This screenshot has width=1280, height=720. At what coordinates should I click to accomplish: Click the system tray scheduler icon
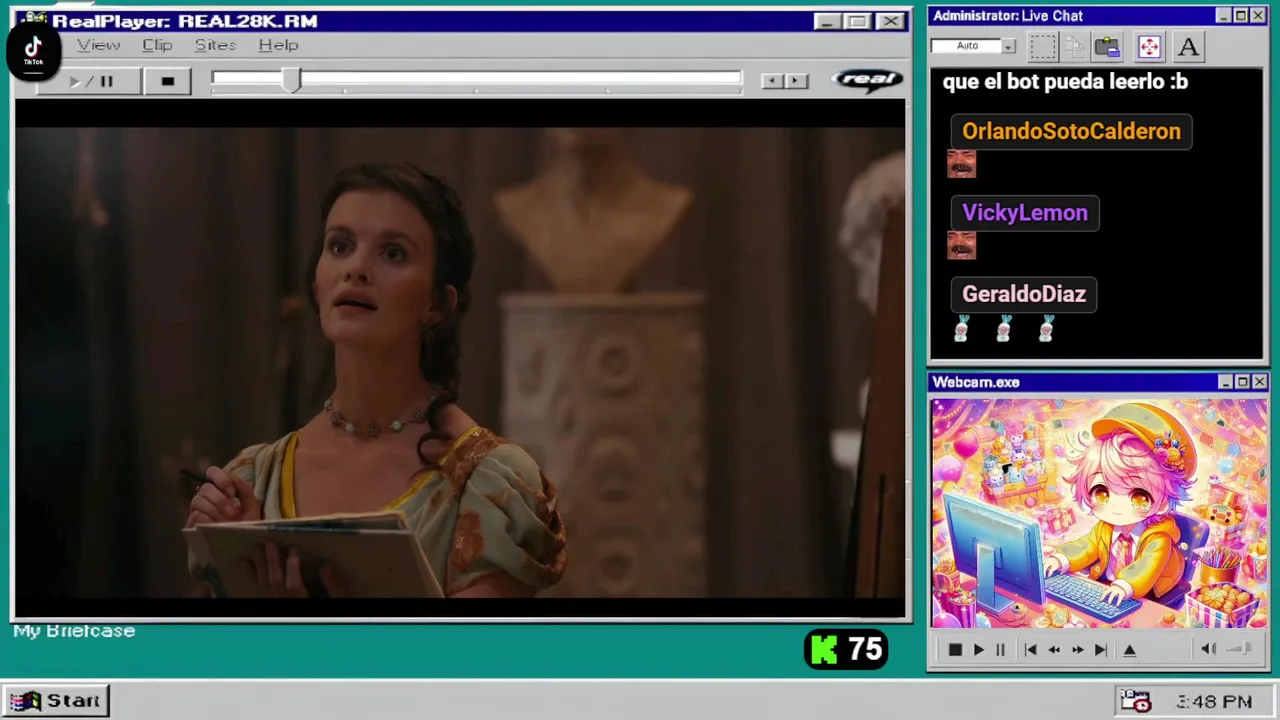(1135, 701)
